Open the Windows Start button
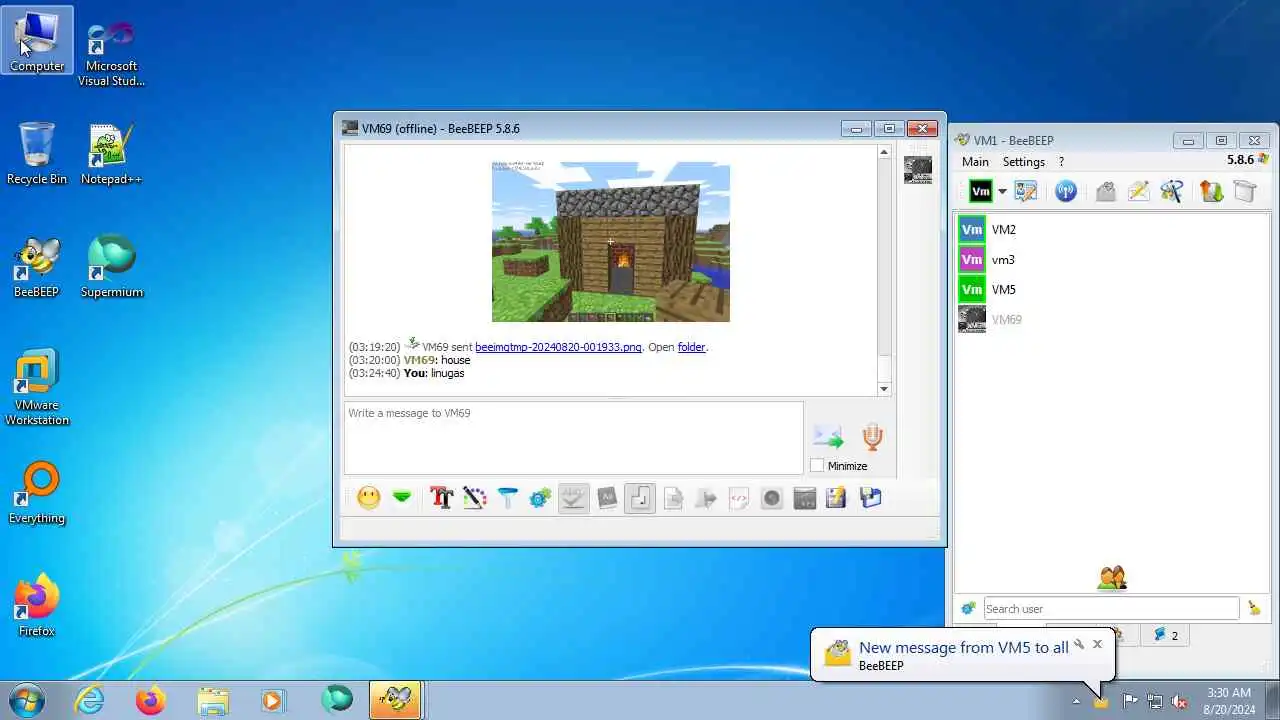This screenshot has width=1280, height=720. pos(26,700)
